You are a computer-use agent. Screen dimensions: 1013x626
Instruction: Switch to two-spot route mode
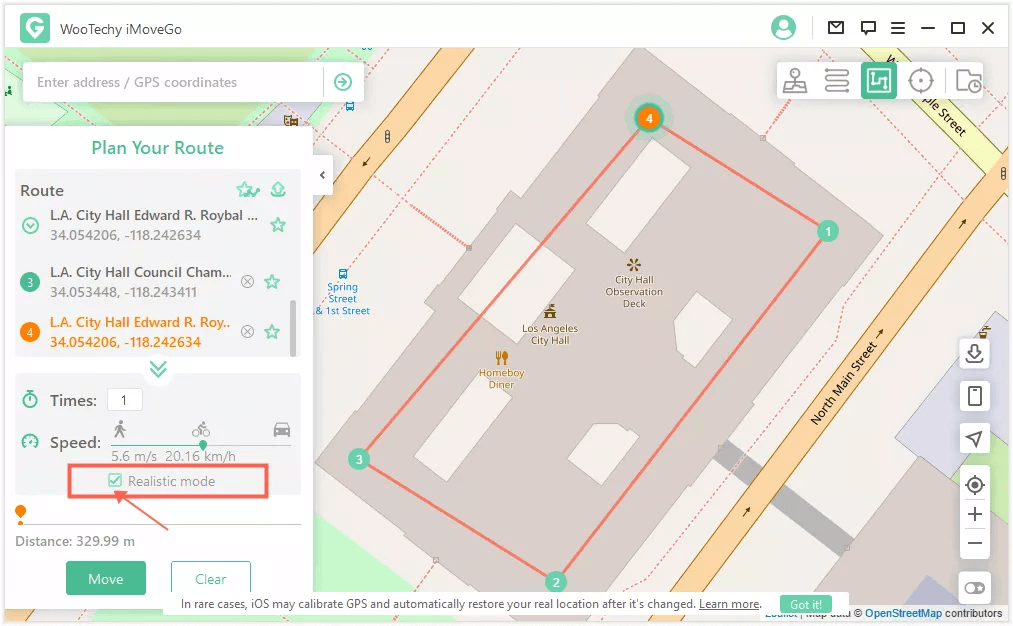pos(837,81)
